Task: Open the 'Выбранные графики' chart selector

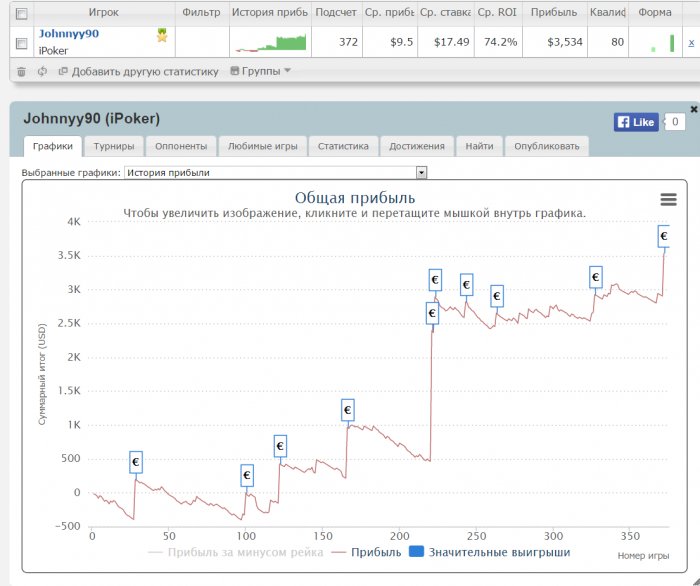Action: (x=275, y=172)
